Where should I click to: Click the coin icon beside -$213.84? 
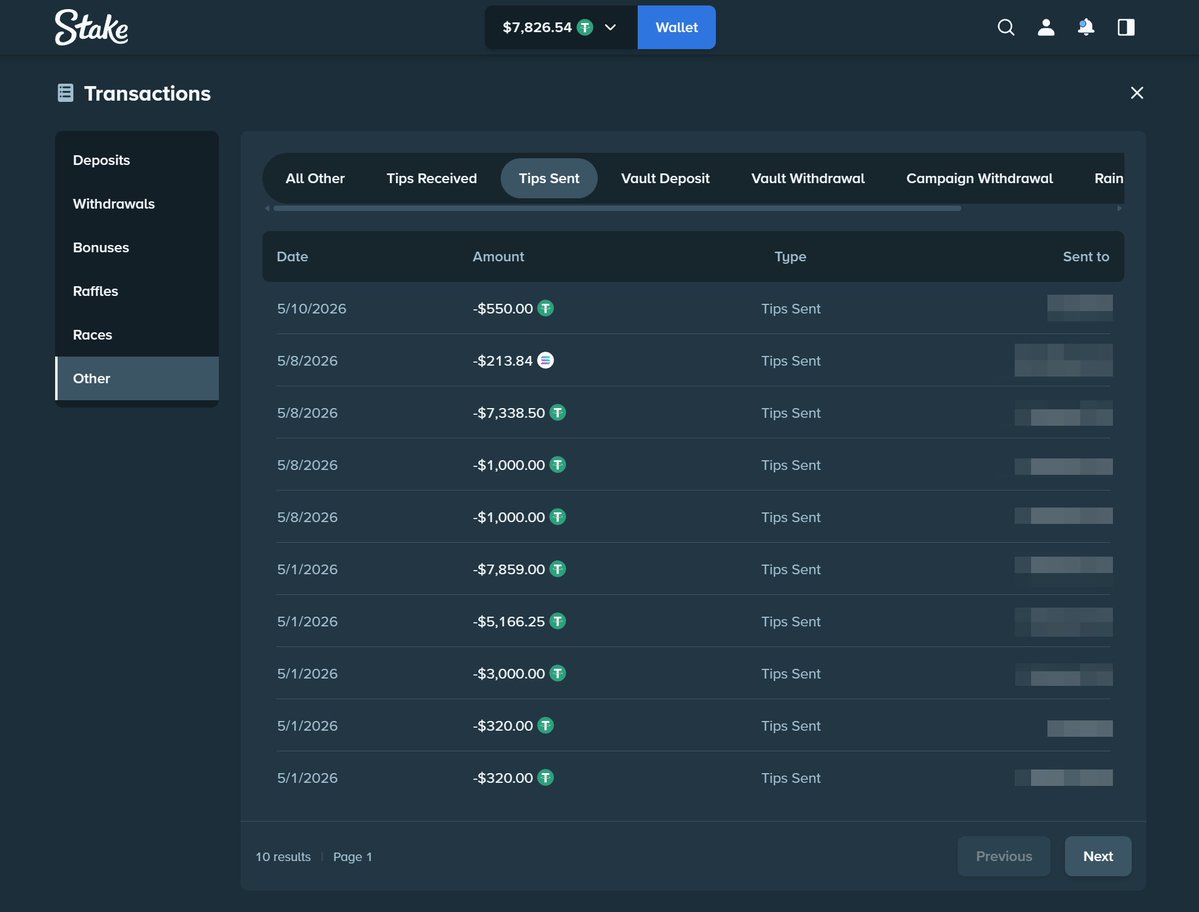pyautogui.click(x=545, y=360)
